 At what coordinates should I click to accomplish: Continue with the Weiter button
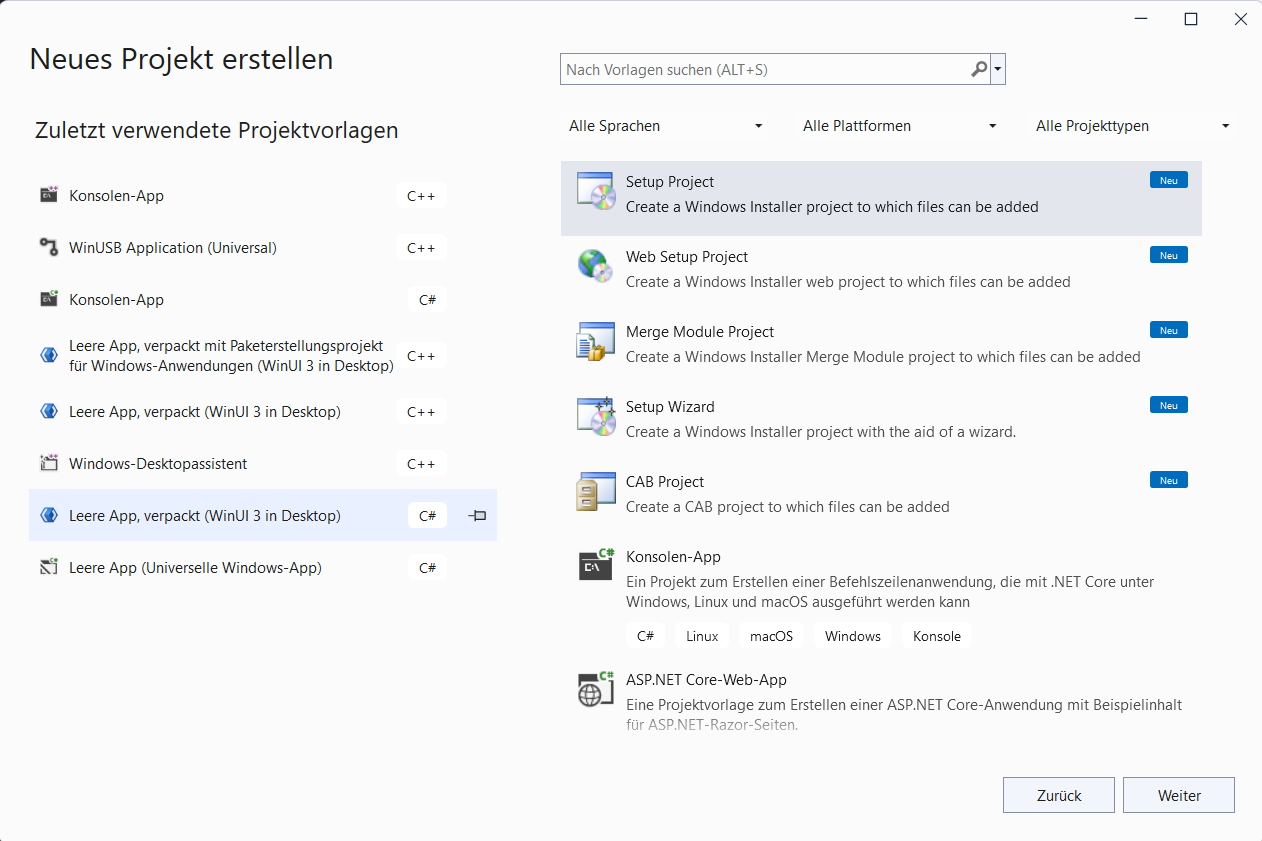tap(1179, 795)
